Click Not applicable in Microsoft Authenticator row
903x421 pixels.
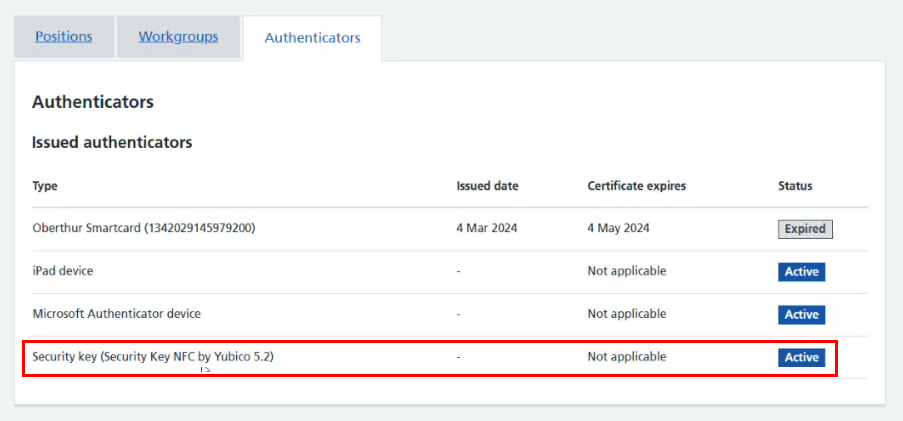(627, 314)
